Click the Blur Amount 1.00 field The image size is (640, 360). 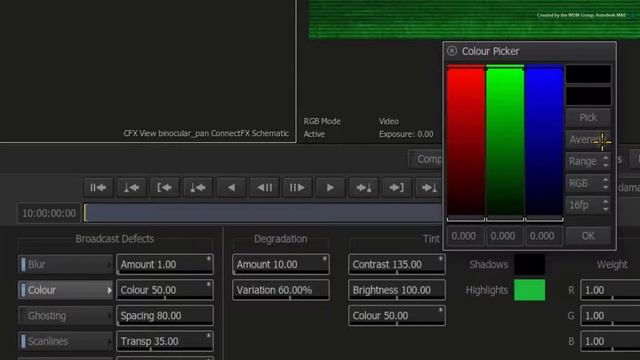(165, 264)
